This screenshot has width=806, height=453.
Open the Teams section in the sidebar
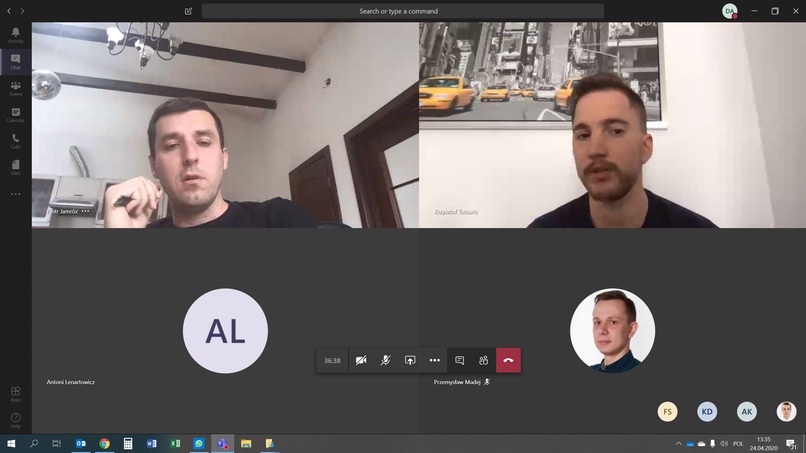[x=15, y=88]
